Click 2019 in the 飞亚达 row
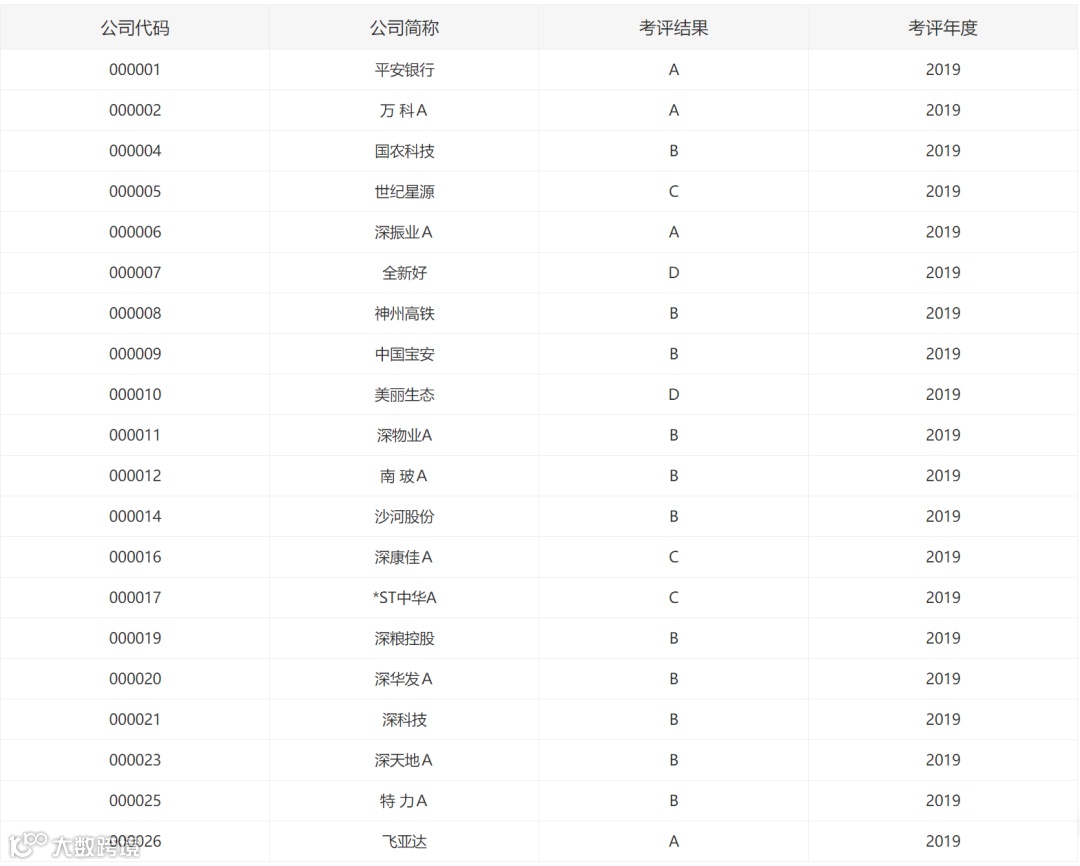1080x866 pixels. tap(943, 842)
